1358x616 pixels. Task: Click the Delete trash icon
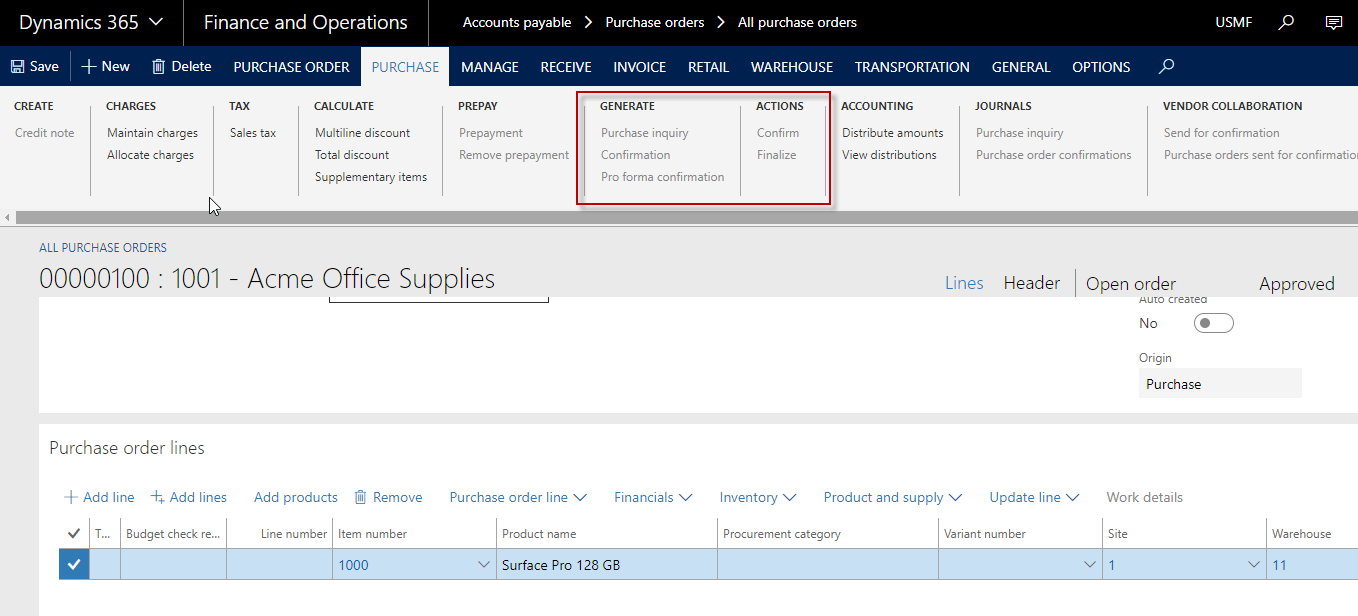[x=158, y=67]
